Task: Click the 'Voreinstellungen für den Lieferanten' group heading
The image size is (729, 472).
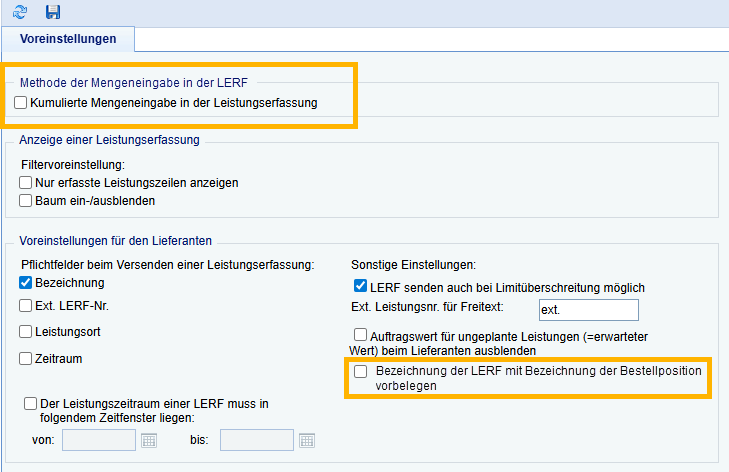Action: [119, 242]
